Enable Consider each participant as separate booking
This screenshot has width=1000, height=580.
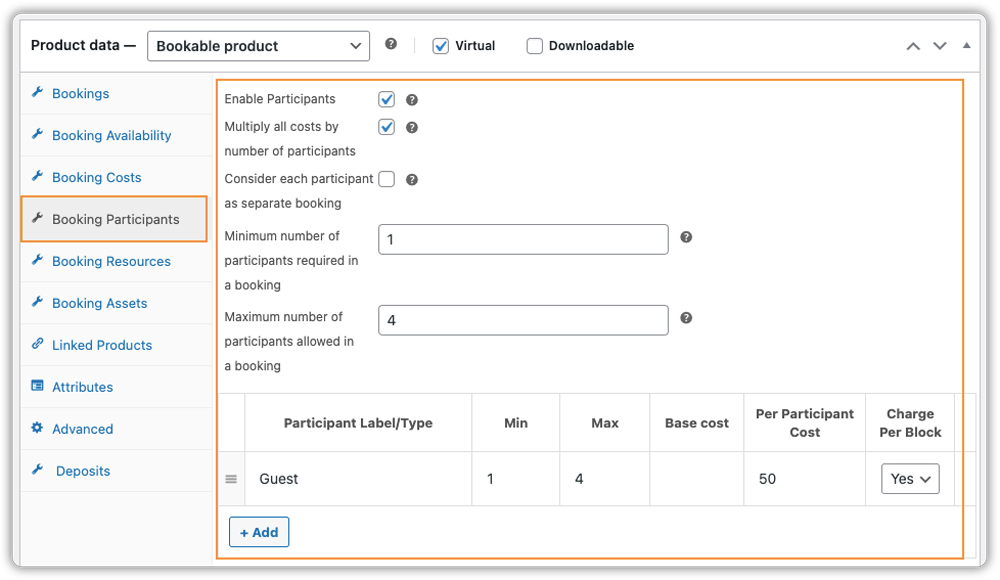[387, 179]
